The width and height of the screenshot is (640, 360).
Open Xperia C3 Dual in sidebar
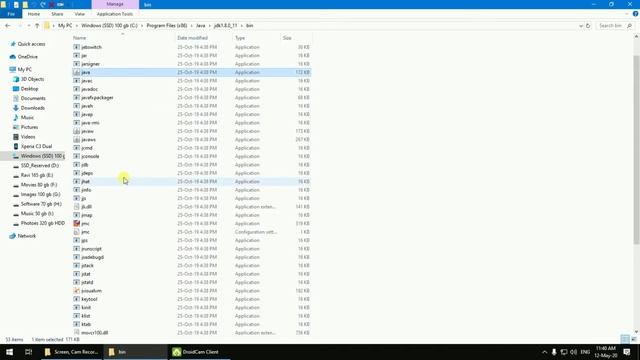[x=36, y=147]
